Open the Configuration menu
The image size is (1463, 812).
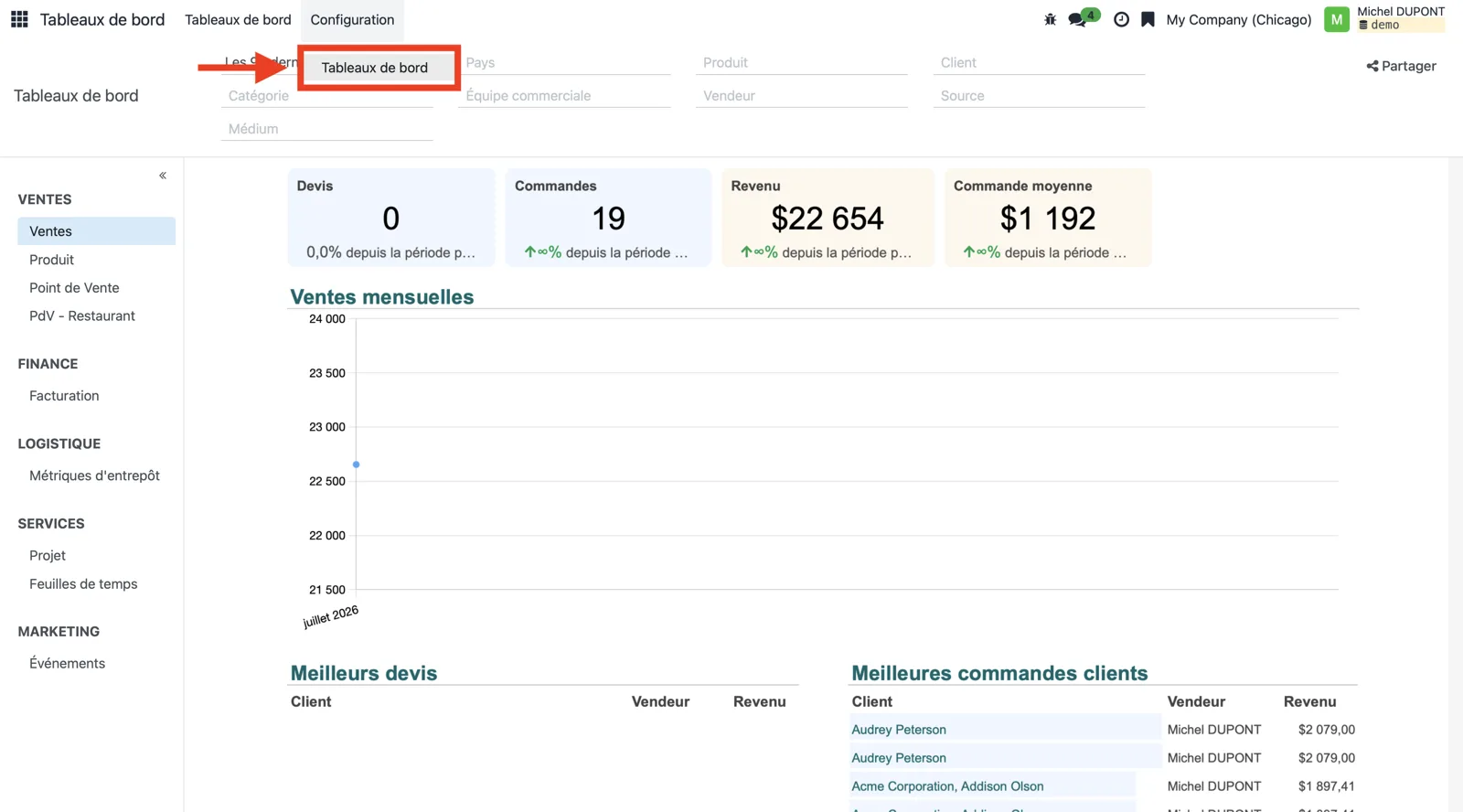click(x=352, y=19)
